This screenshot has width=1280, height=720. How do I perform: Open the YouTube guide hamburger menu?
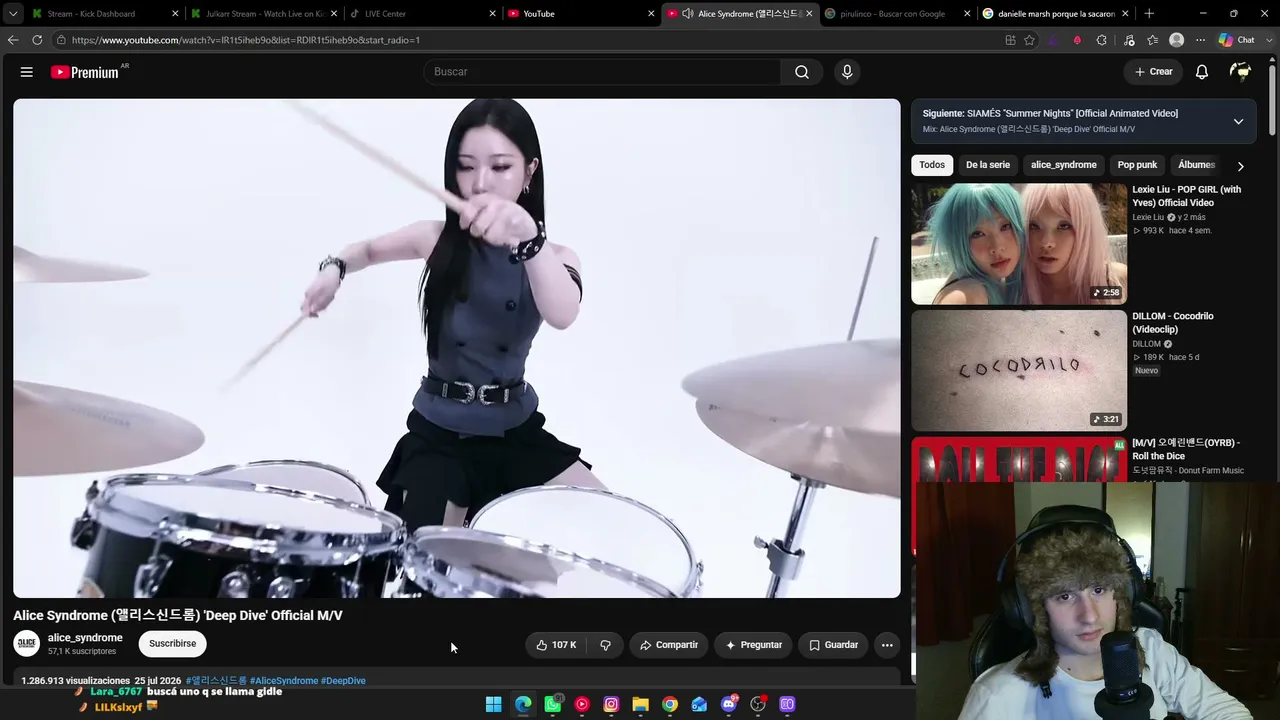tap(27, 72)
